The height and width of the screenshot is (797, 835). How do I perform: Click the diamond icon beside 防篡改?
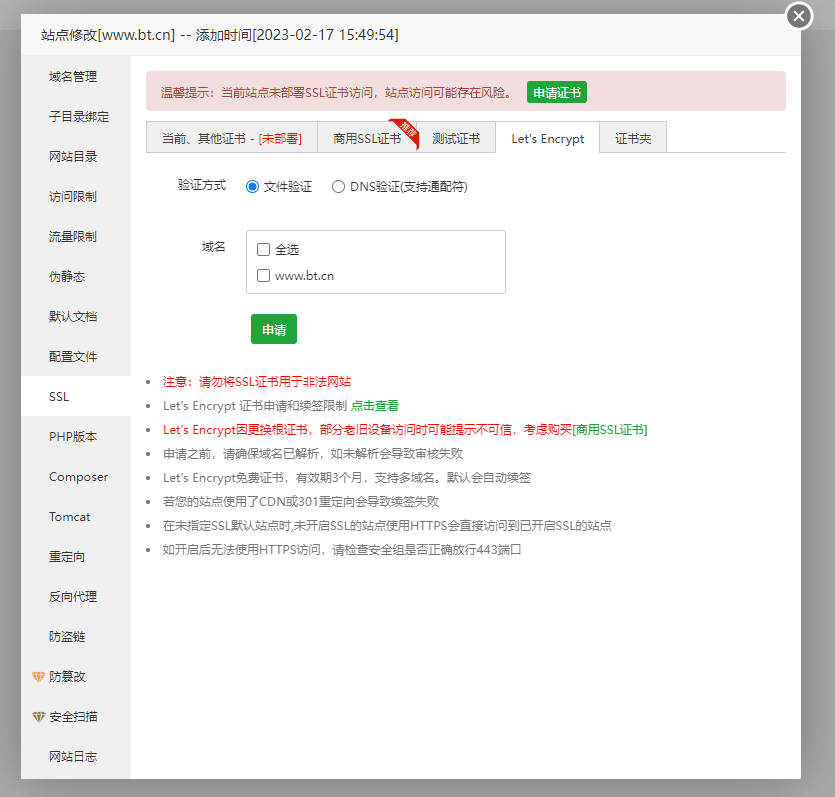(x=39, y=677)
